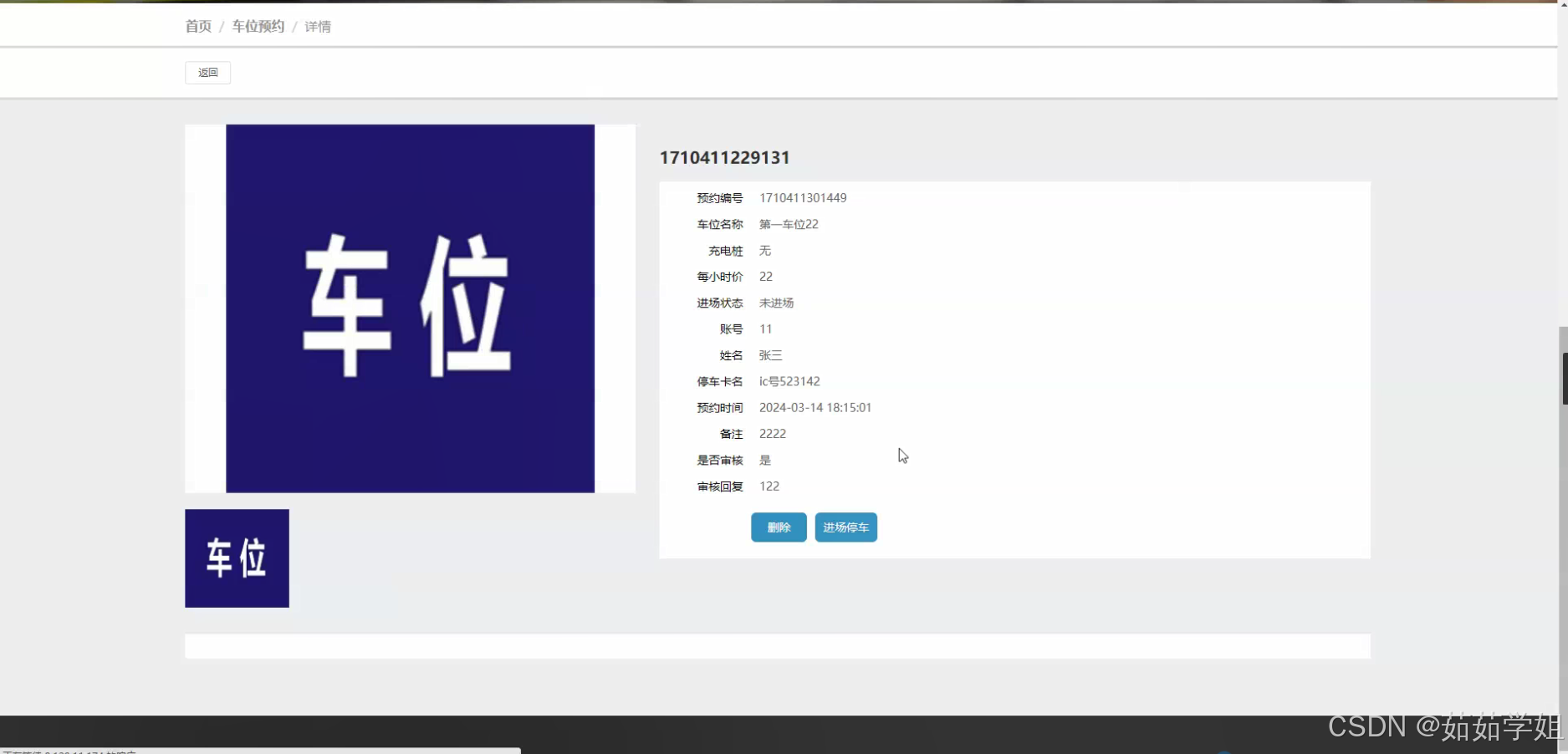
Task: Select the 姓名 value 张三
Action: pos(770,355)
